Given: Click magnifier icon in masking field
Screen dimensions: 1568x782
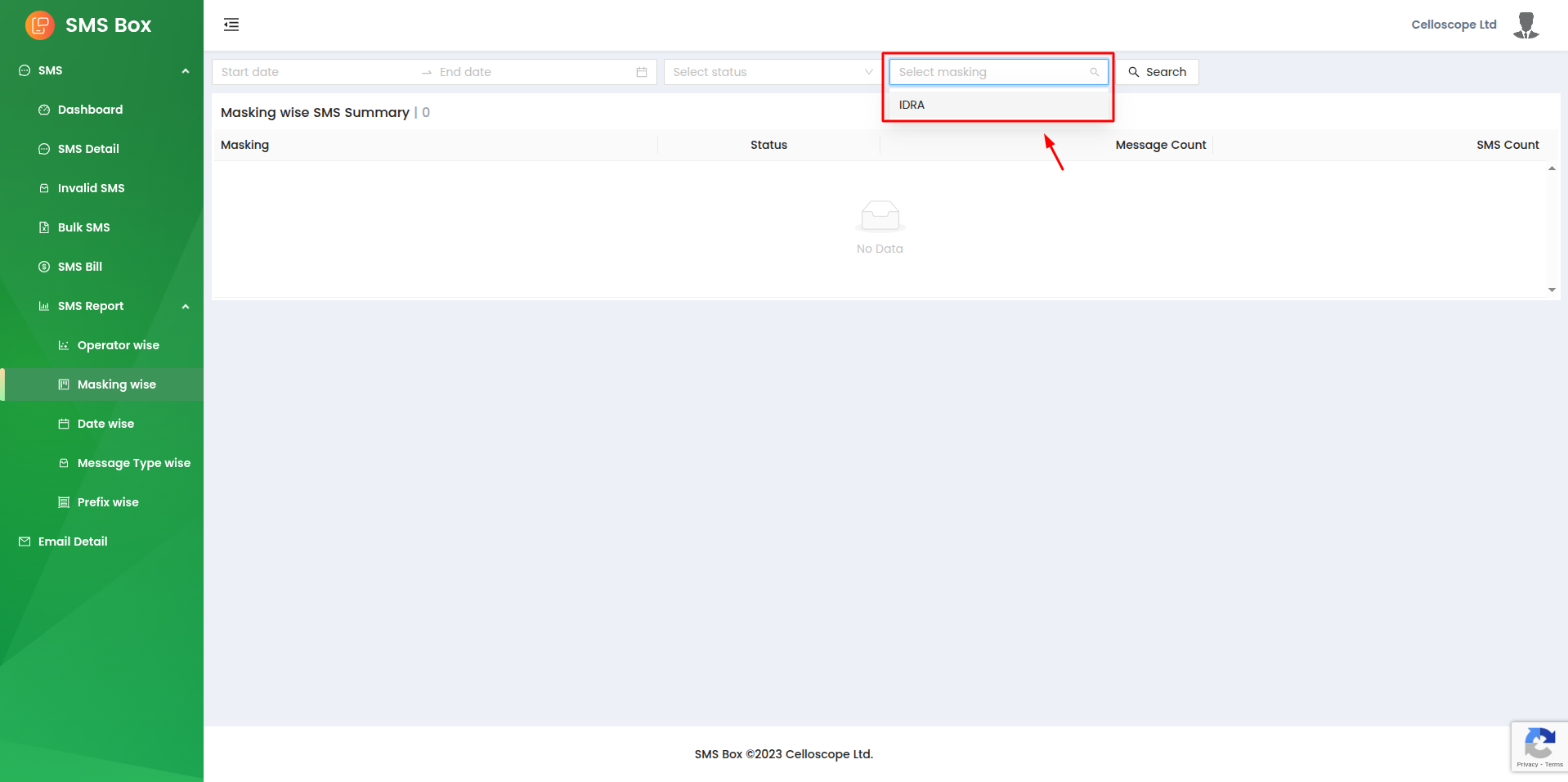Looking at the screenshot, I should tap(1094, 72).
